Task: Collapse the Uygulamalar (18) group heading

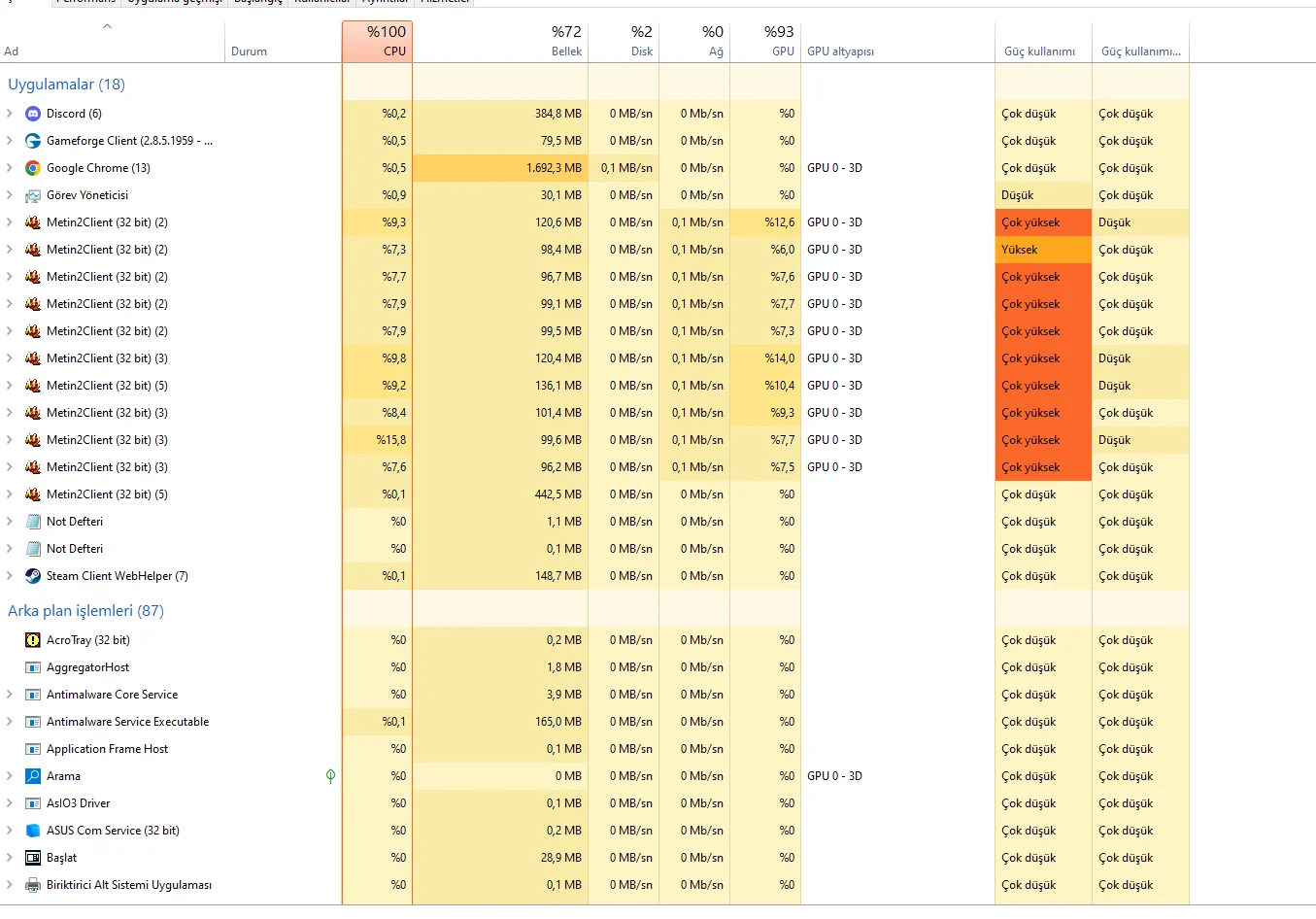Action: (x=66, y=85)
